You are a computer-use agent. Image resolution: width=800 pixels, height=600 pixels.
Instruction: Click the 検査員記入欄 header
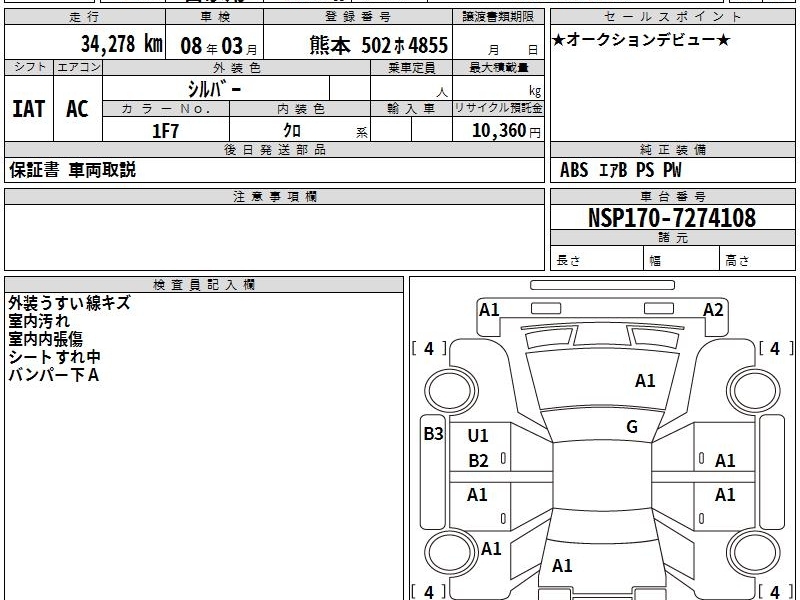204,285
